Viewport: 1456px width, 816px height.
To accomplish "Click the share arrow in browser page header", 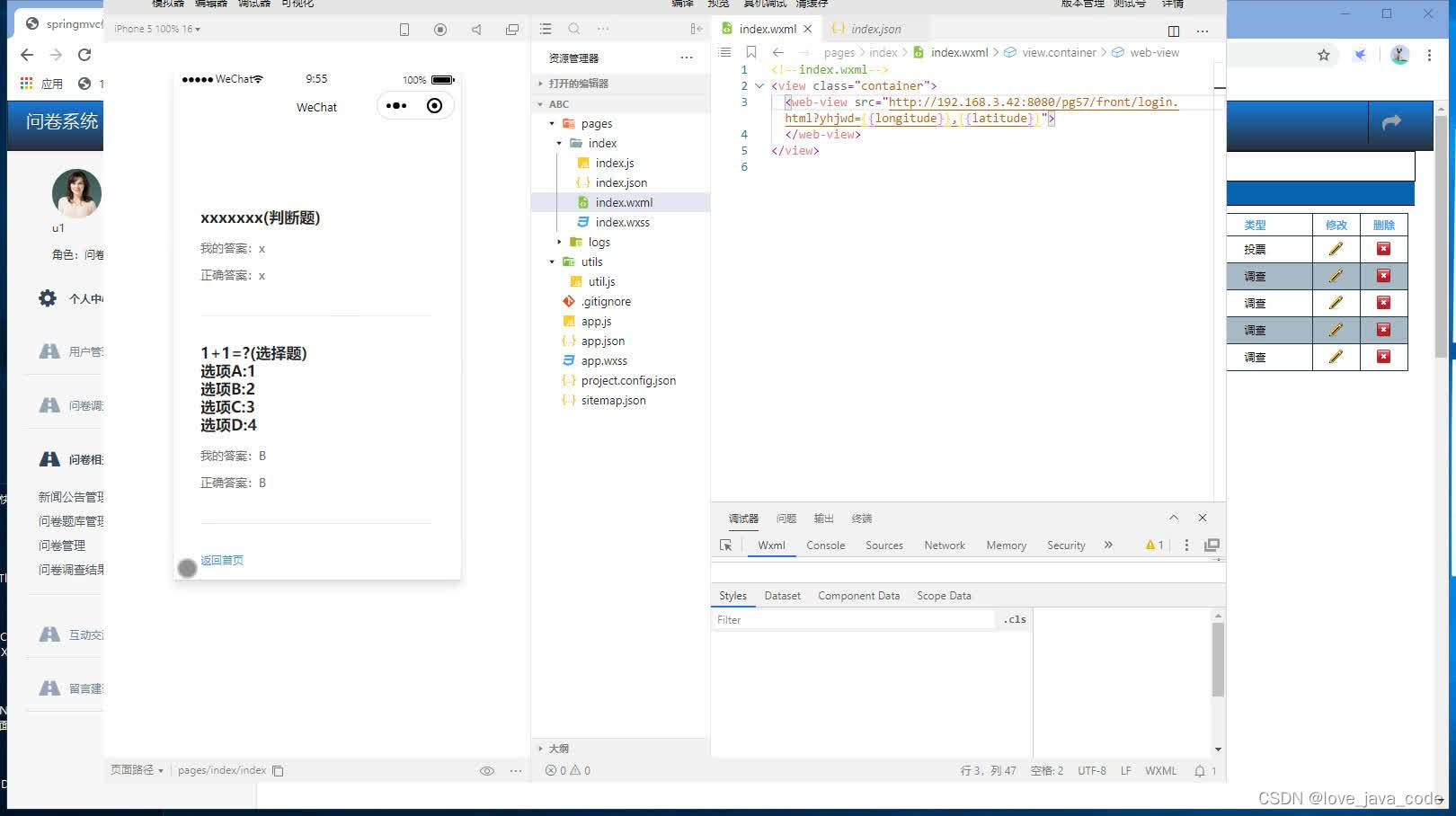I will click(1392, 122).
